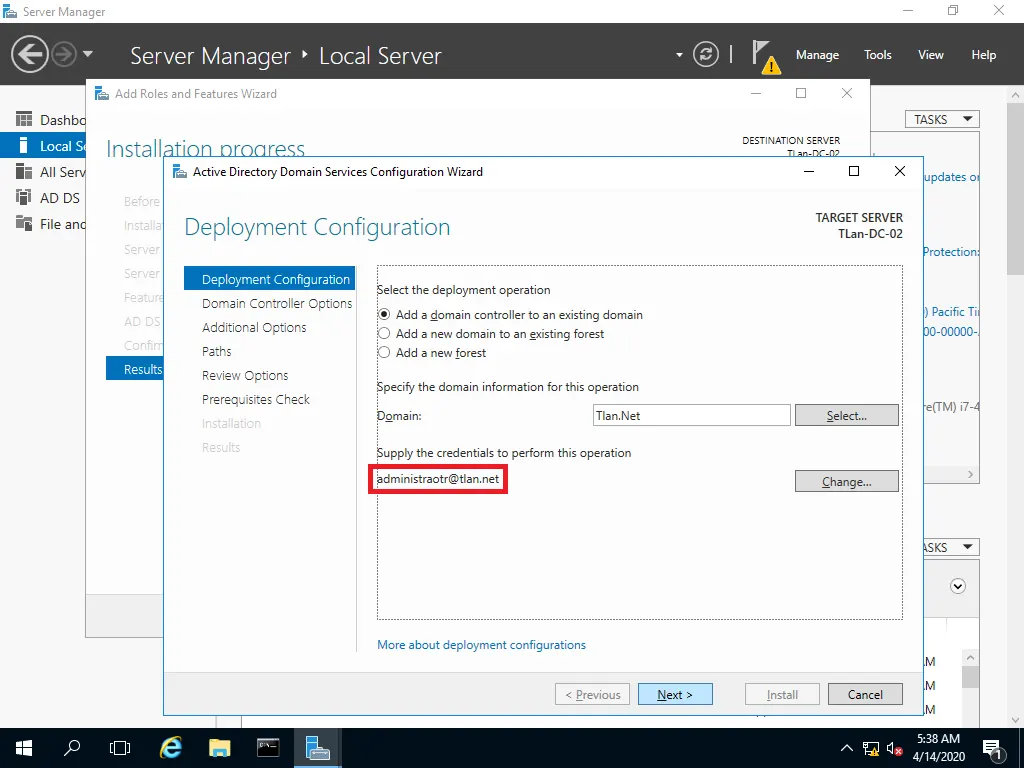Select the Dashboard icon in the sidebar
The image size is (1024, 768).
pos(24,119)
